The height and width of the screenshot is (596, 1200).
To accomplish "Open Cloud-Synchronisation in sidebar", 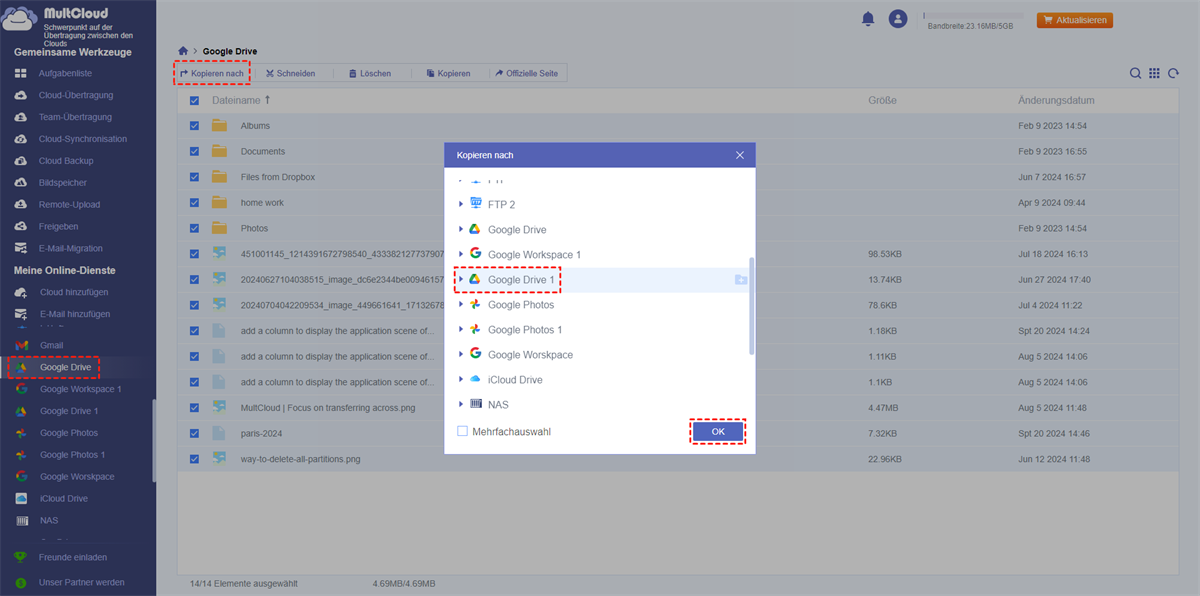I will [x=82, y=139].
